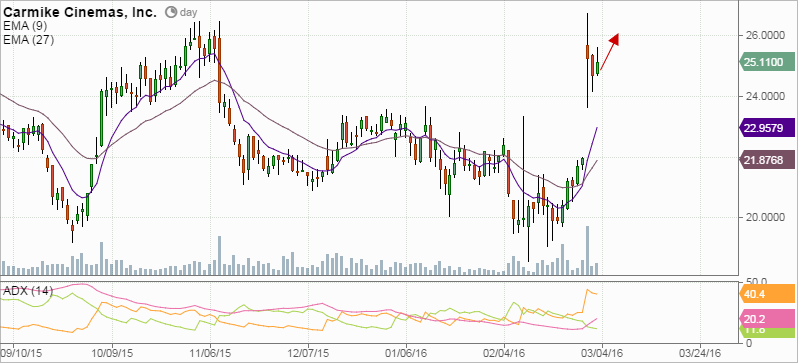
Task: Click the green 11.8 indicator value tag
Action: [766, 331]
